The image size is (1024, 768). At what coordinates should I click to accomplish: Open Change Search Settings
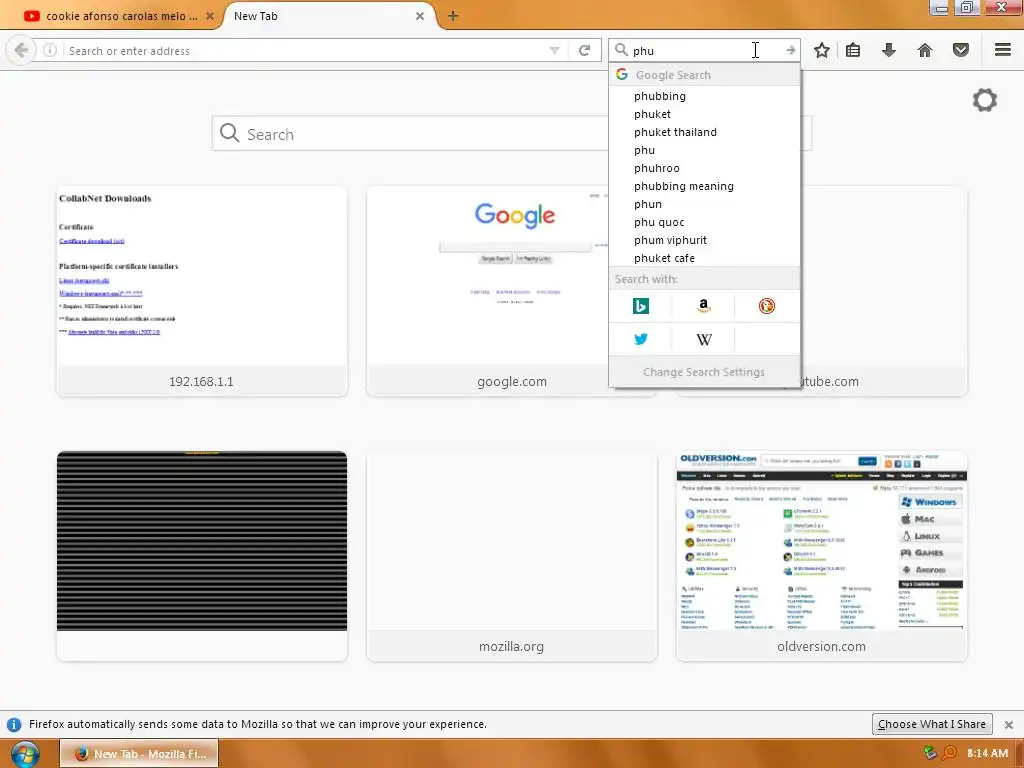pos(703,372)
